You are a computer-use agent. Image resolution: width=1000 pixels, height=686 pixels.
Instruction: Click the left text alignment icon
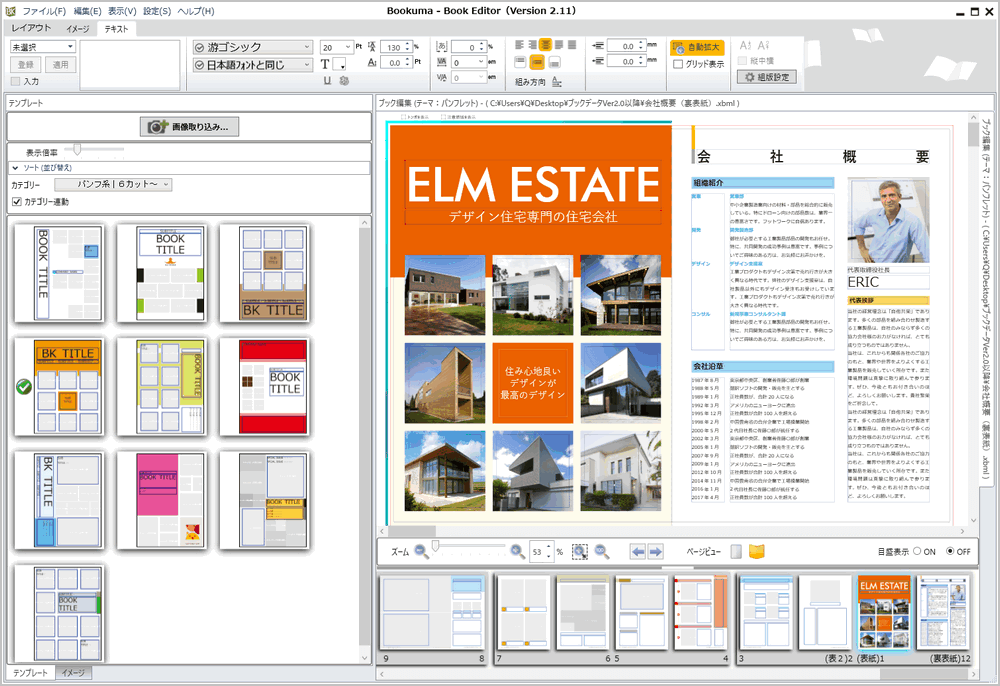[521, 45]
